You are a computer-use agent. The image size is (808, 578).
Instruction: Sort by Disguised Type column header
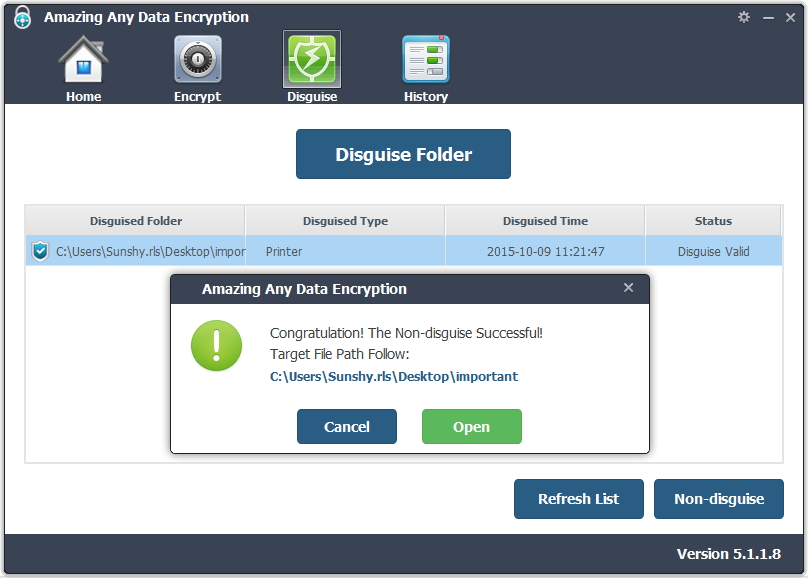[x=345, y=221]
